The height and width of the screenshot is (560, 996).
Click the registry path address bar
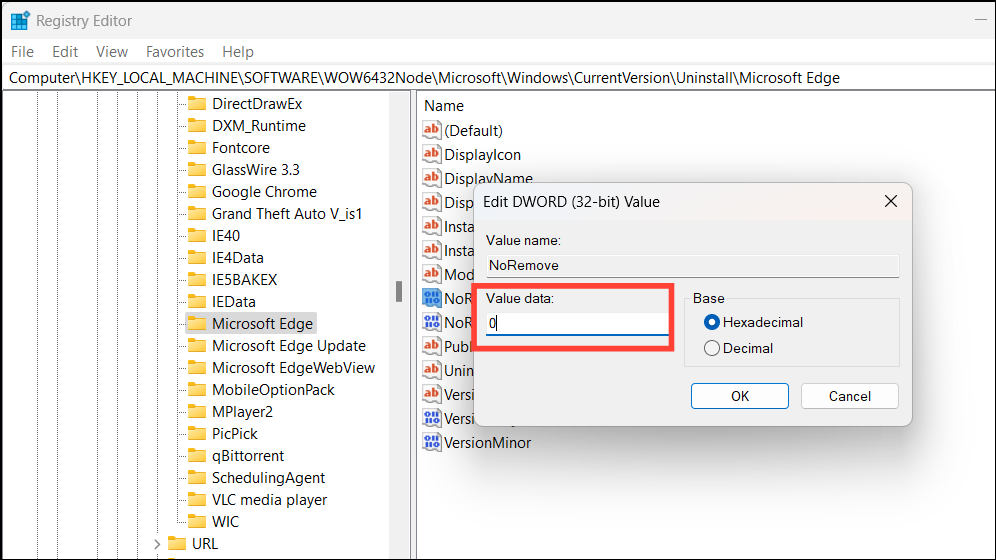pos(498,77)
